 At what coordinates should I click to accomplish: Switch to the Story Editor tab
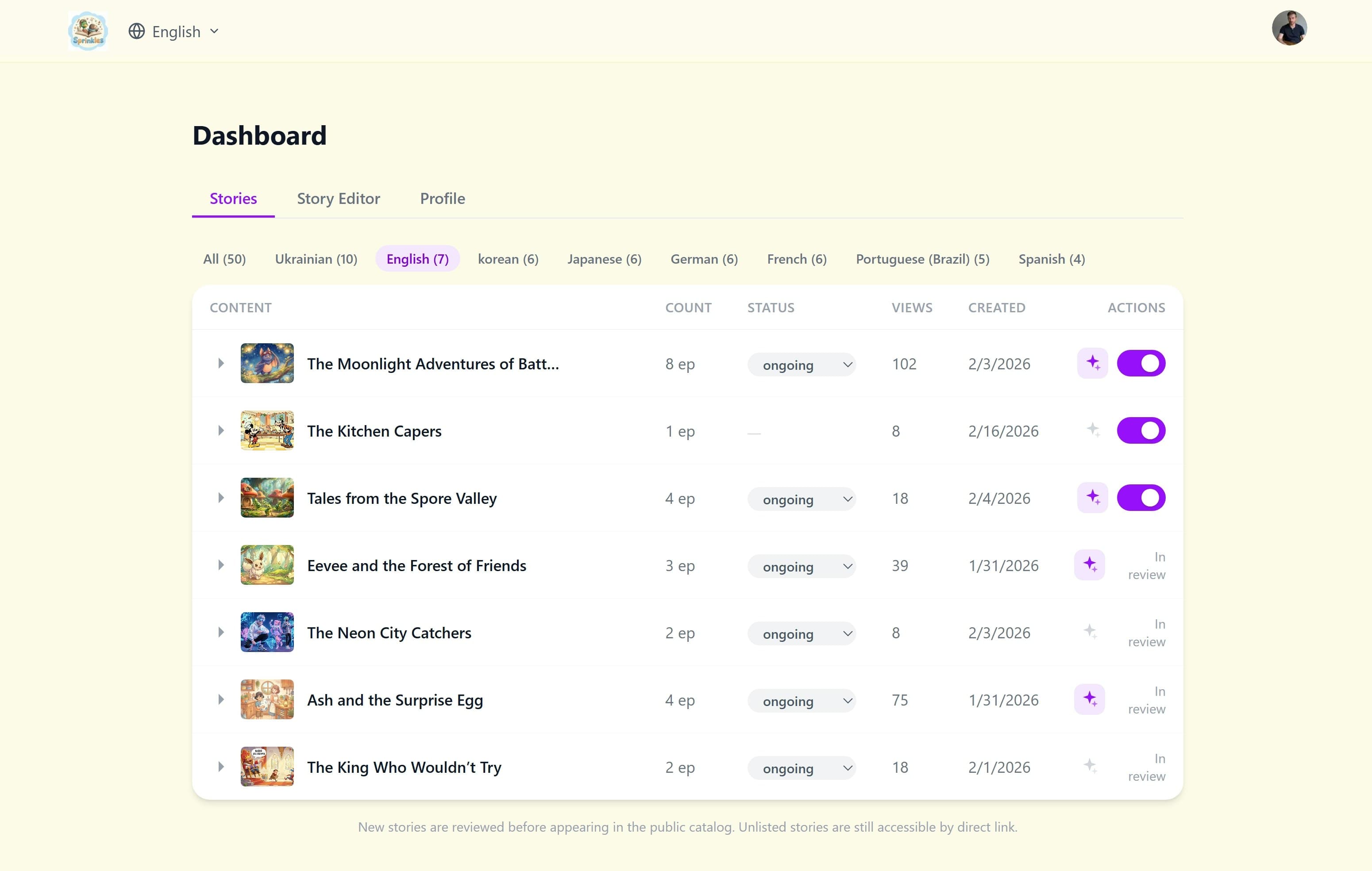click(338, 198)
